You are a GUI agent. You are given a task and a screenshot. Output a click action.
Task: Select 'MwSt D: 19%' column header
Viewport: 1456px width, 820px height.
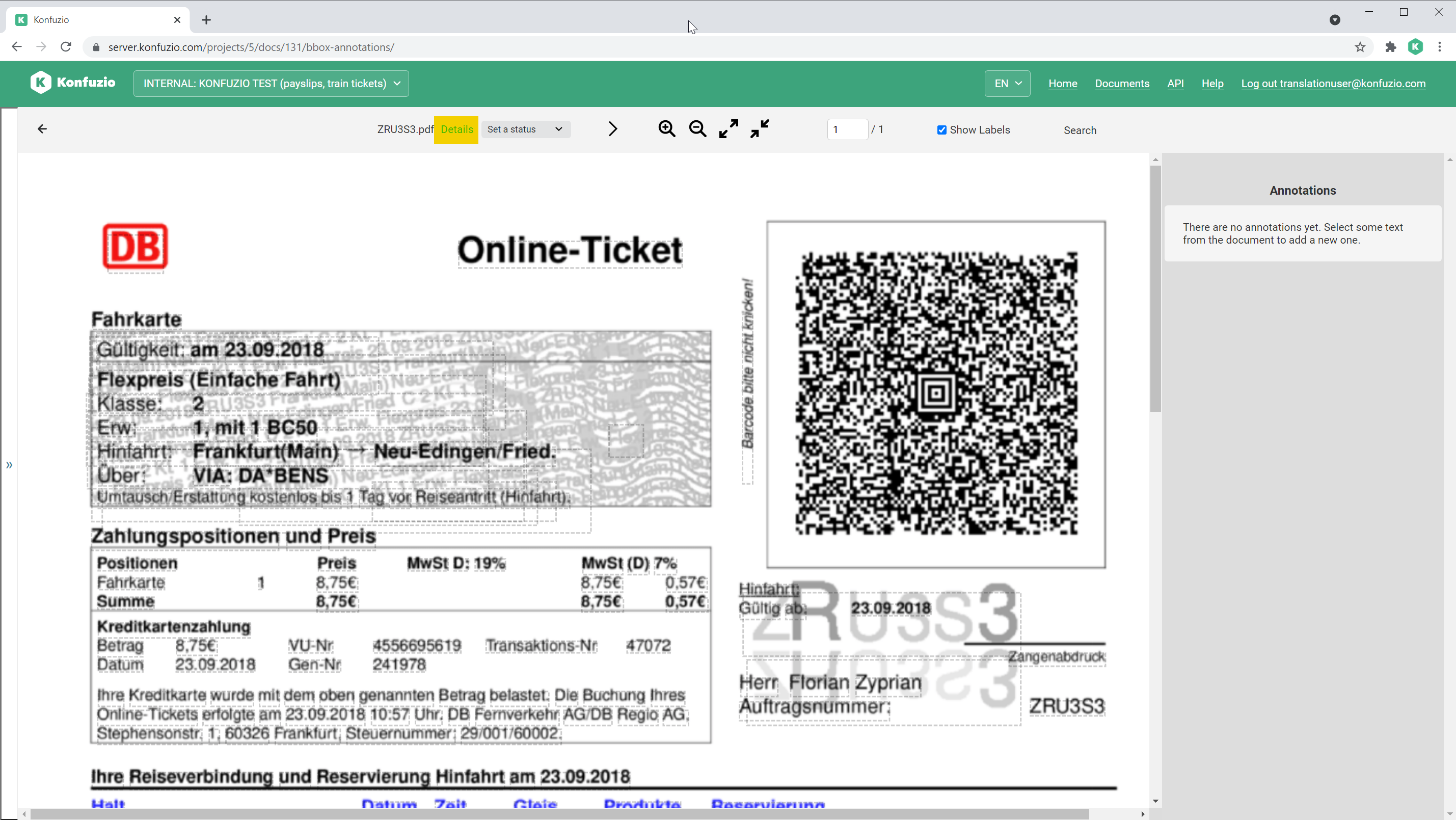coord(456,563)
